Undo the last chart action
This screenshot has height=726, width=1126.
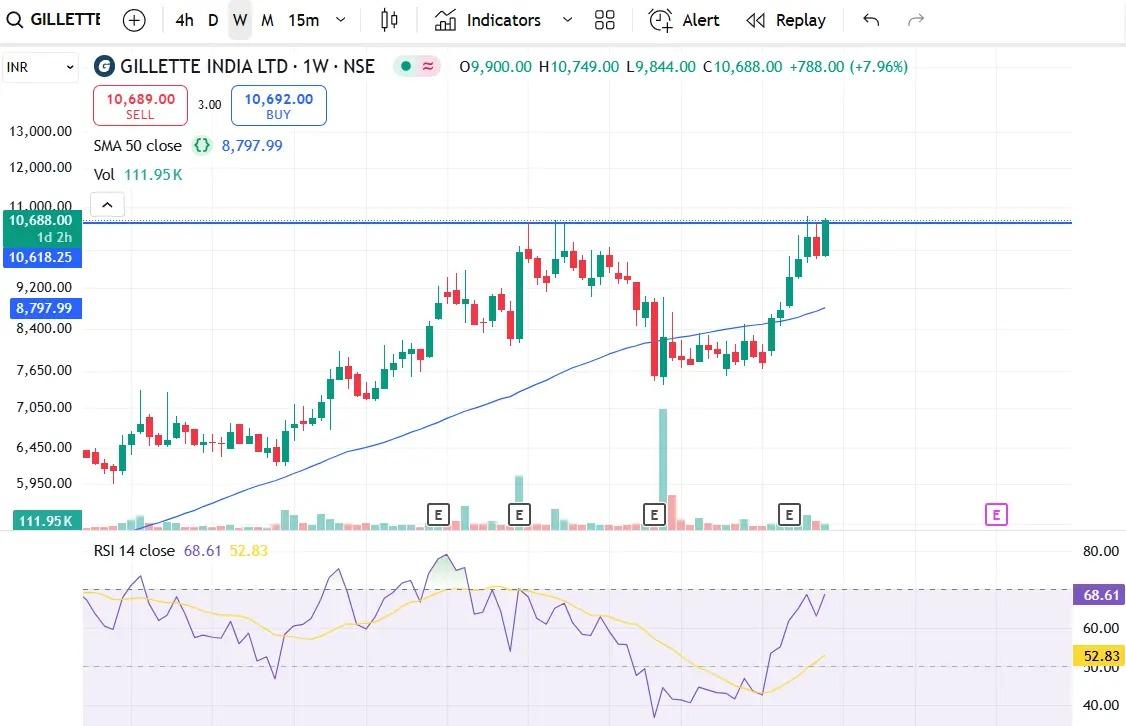[x=871, y=20]
